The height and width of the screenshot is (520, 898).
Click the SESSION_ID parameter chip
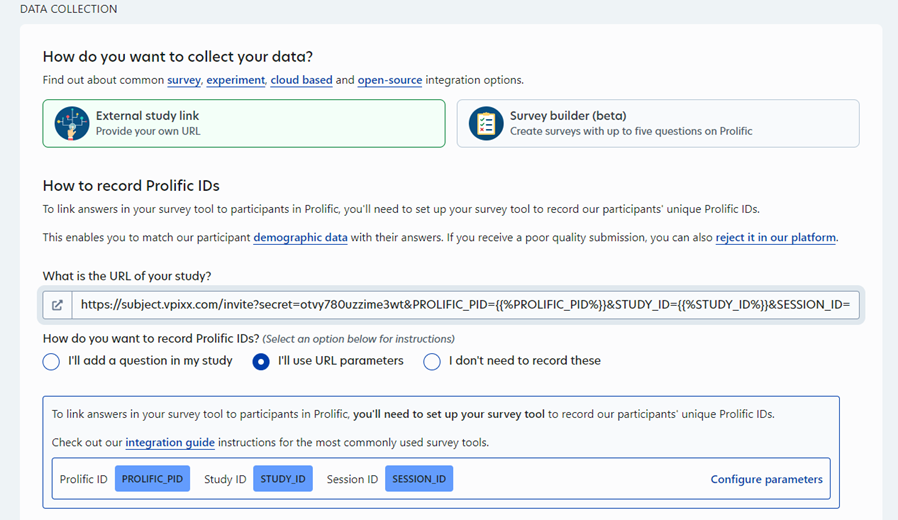point(419,479)
